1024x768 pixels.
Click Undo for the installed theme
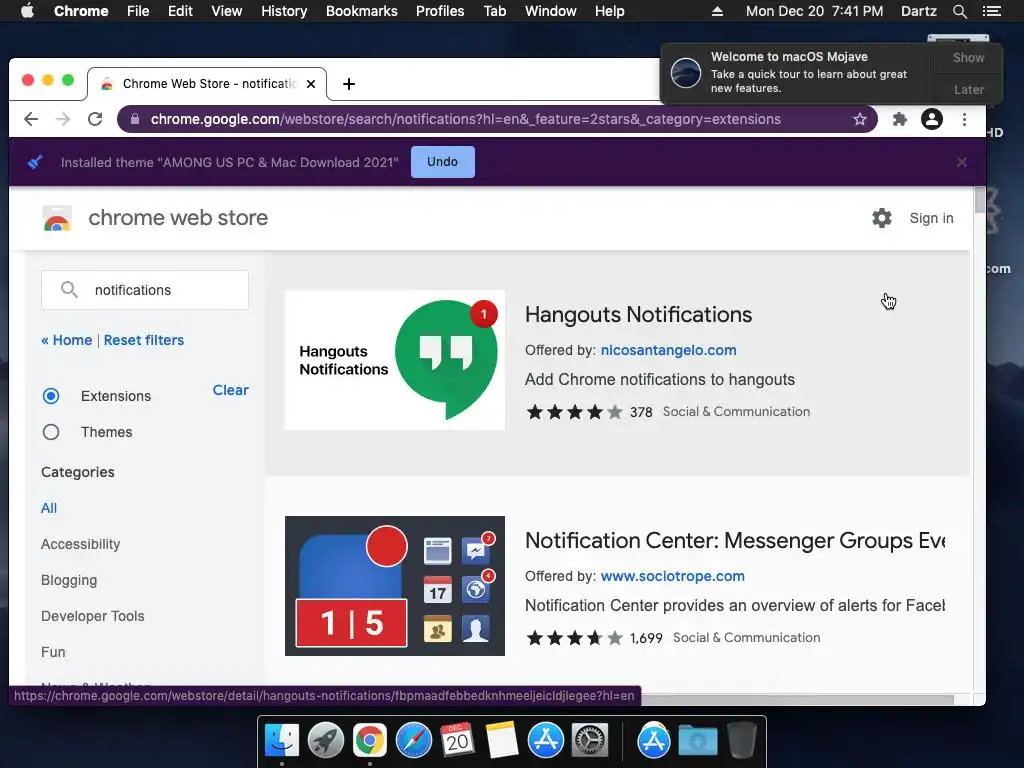tap(443, 162)
